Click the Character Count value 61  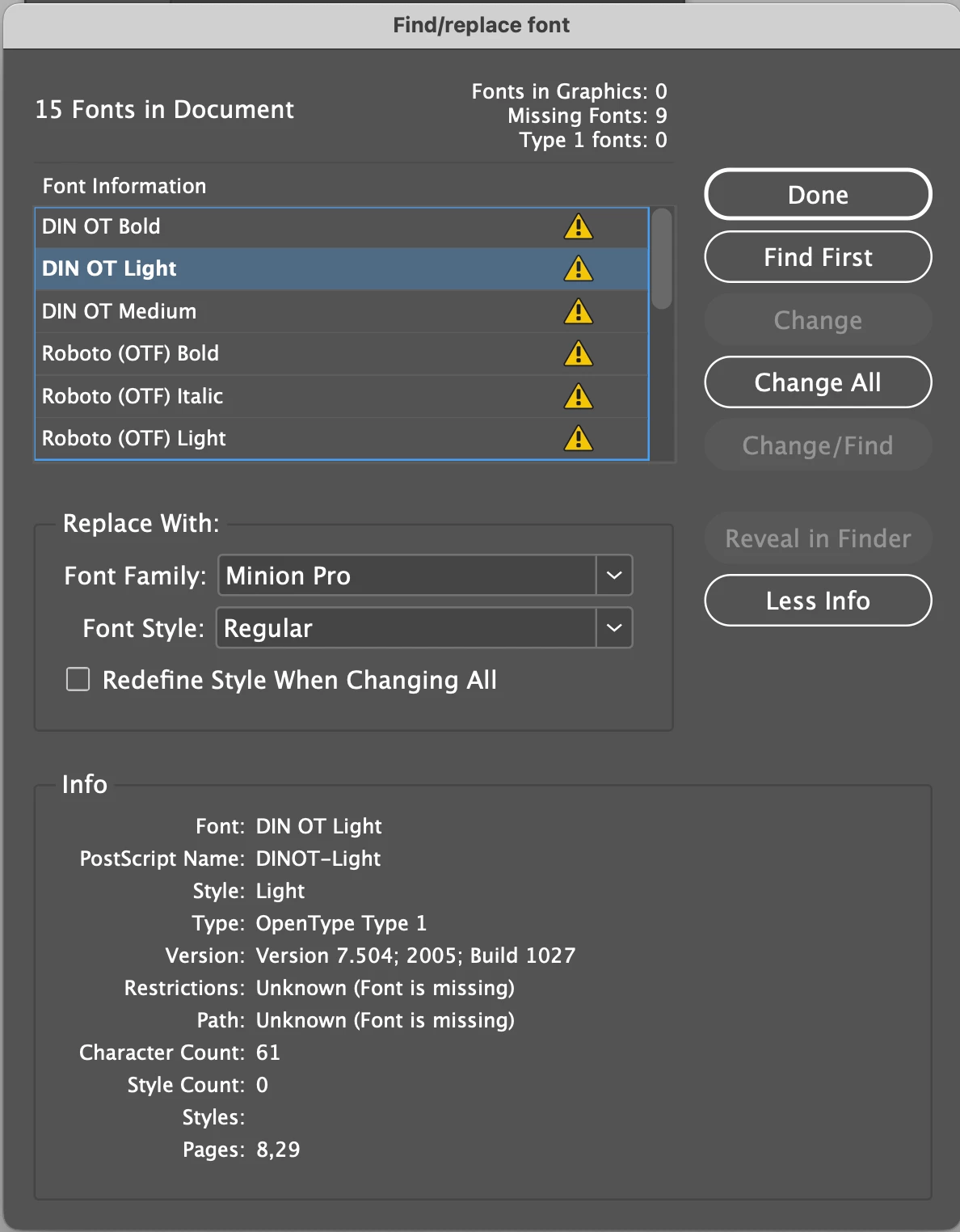tap(268, 1053)
